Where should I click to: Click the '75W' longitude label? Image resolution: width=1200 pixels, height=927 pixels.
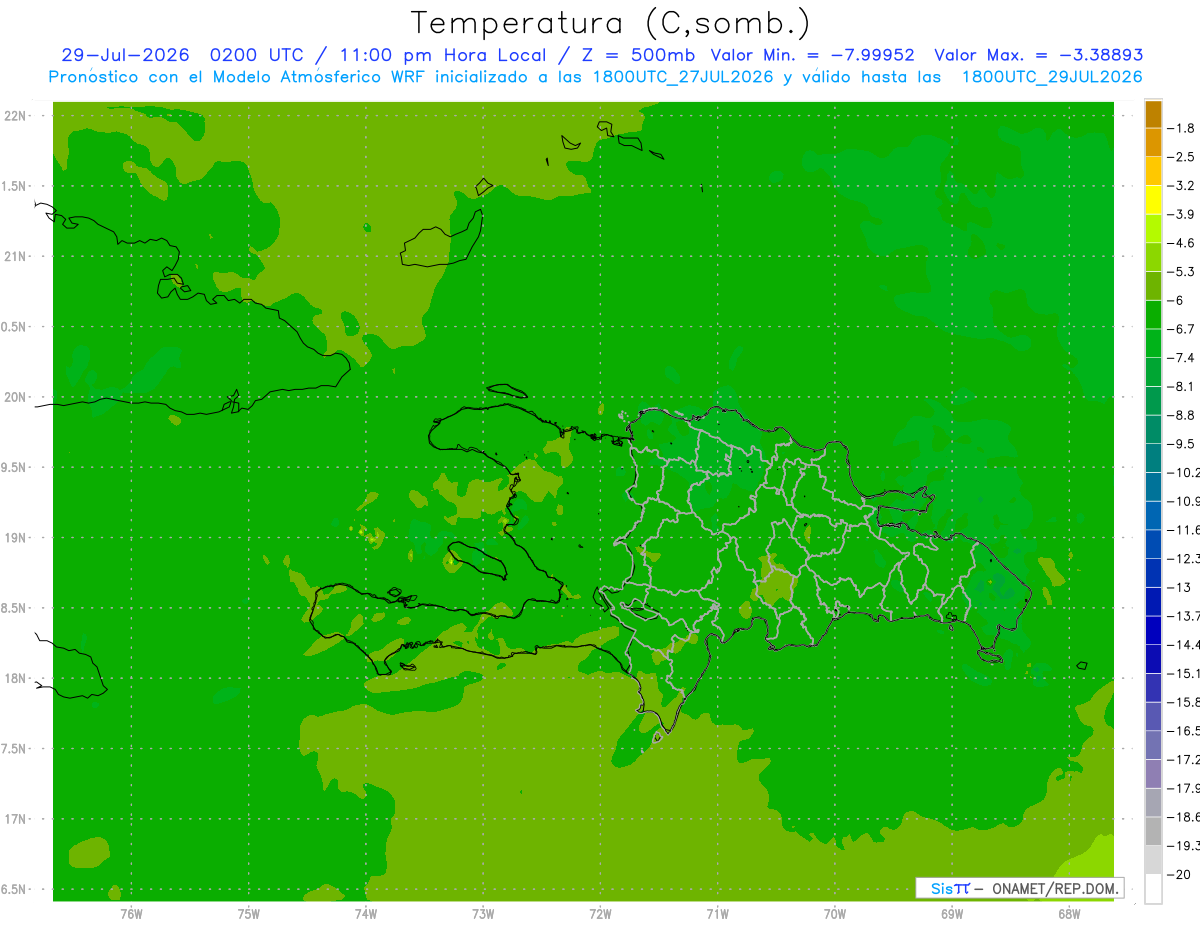[x=249, y=913]
